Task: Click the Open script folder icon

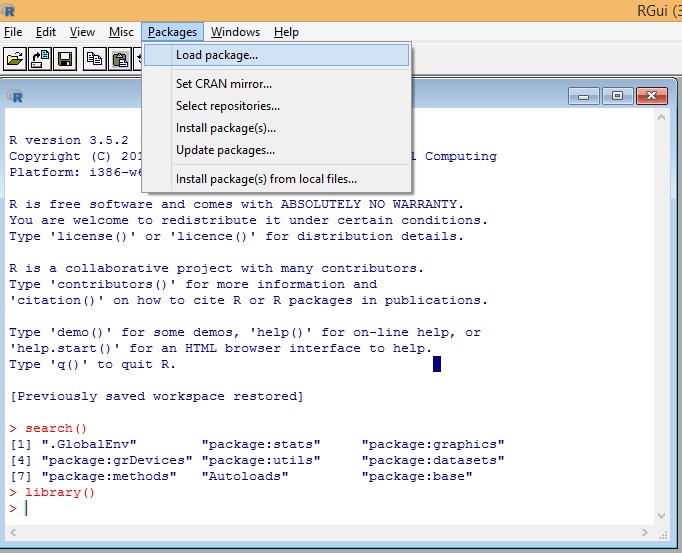Action: pos(14,59)
